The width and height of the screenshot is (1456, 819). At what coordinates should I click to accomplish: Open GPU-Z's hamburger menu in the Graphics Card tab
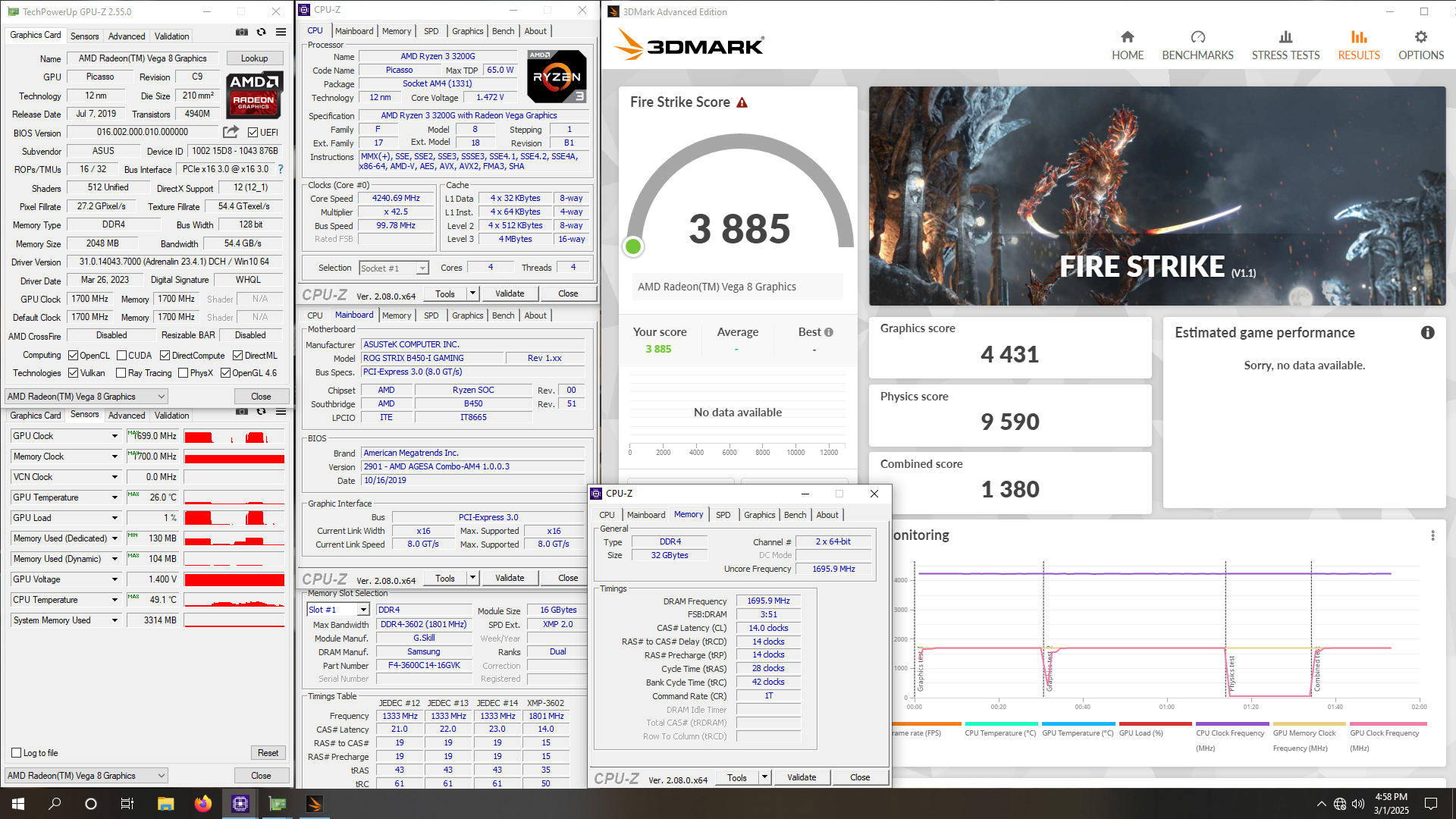pyautogui.click(x=281, y=33)
